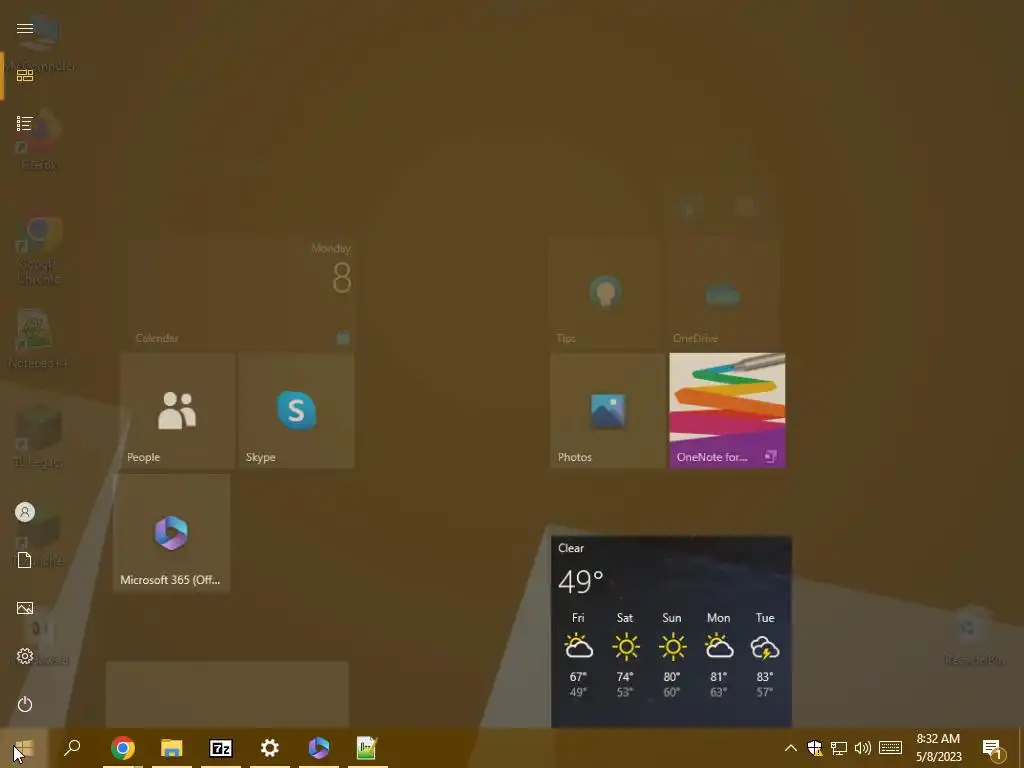Screen dimensions: 1024x768
Task: Open File Explorer from taskbar
Action: click(x=172, y=748)
